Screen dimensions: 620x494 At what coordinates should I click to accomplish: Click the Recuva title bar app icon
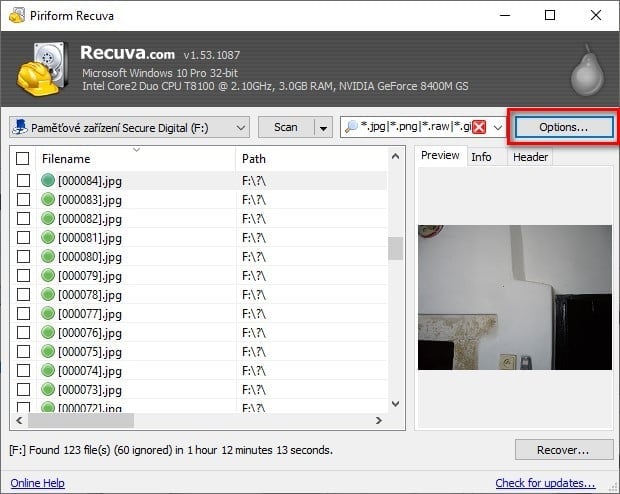17,16
